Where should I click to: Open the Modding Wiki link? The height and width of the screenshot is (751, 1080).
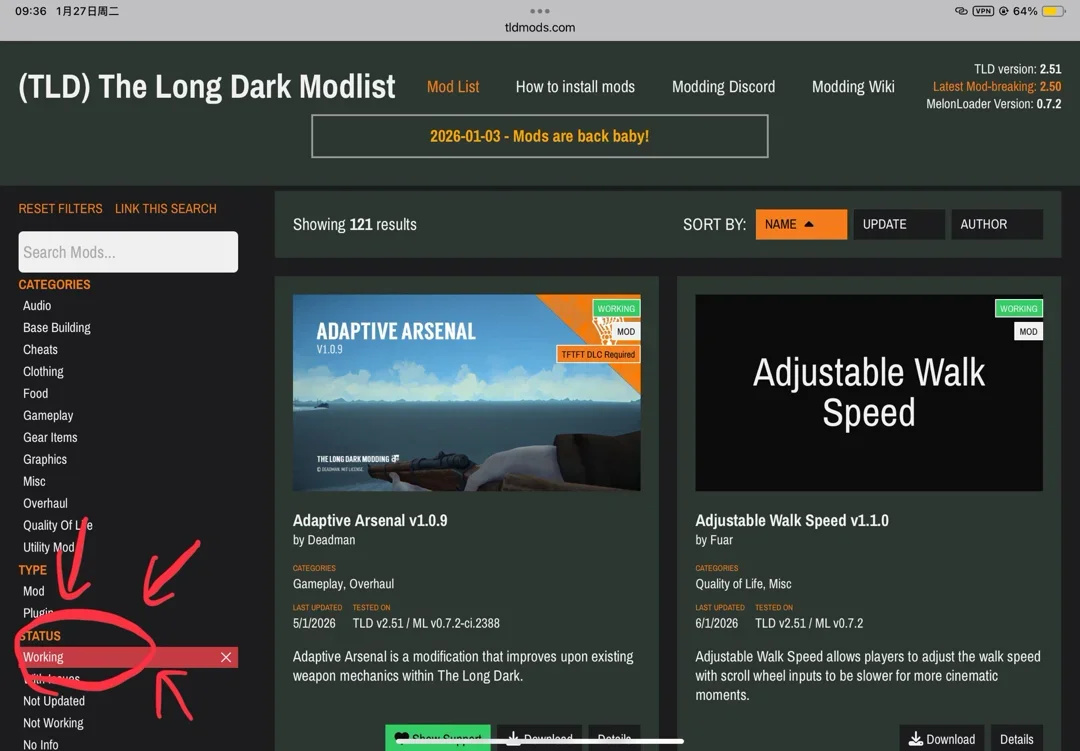click(x=853, y=87)
